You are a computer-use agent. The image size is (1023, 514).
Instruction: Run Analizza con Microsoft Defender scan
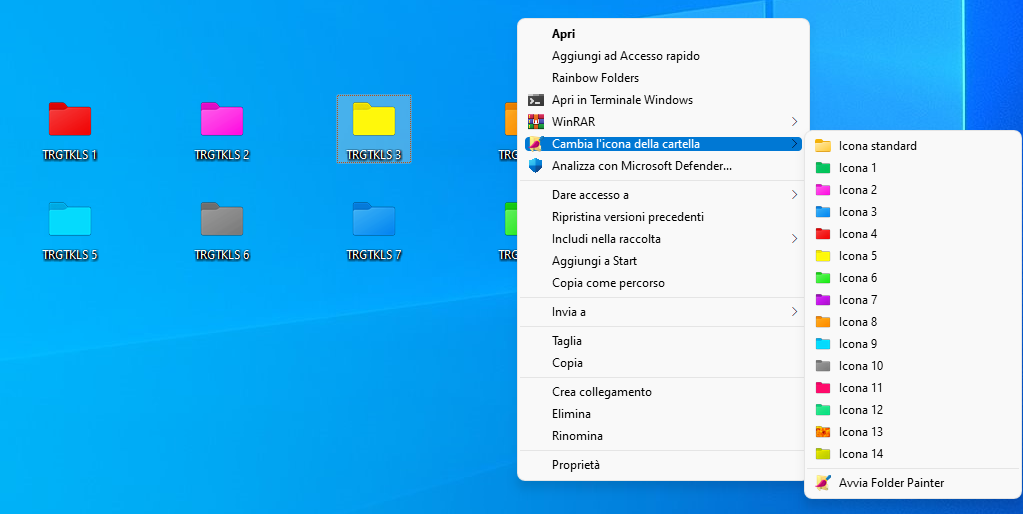[641, 166]
